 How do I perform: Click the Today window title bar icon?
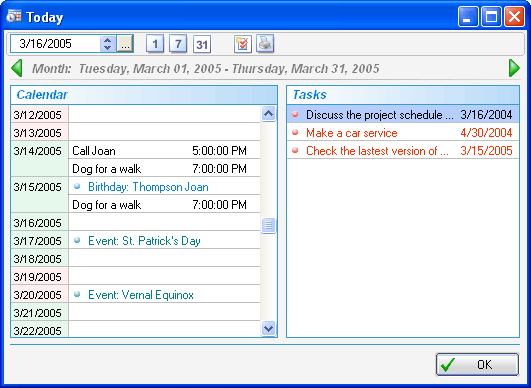point(14,17)
